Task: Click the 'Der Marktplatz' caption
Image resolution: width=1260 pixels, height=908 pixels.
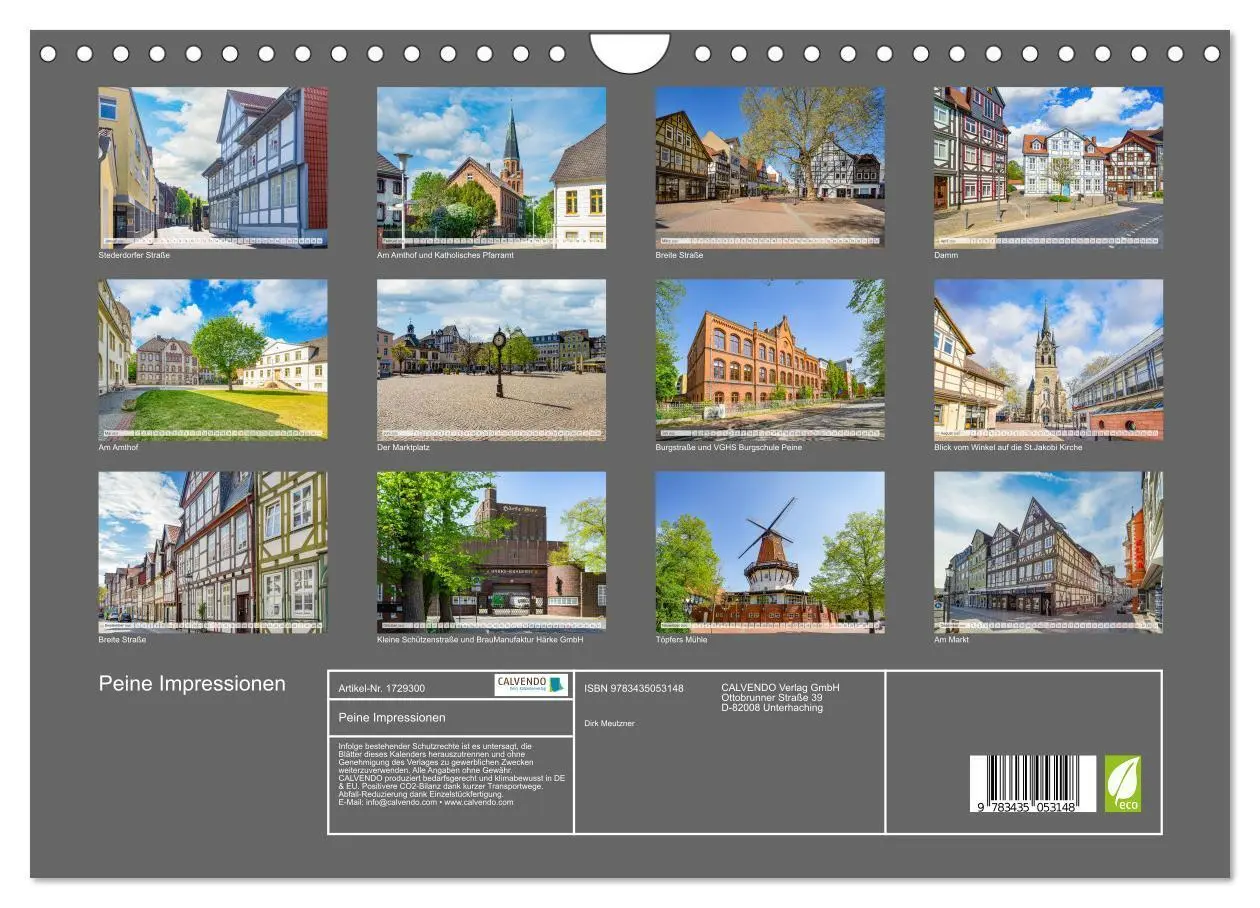Action: [403, 447]
